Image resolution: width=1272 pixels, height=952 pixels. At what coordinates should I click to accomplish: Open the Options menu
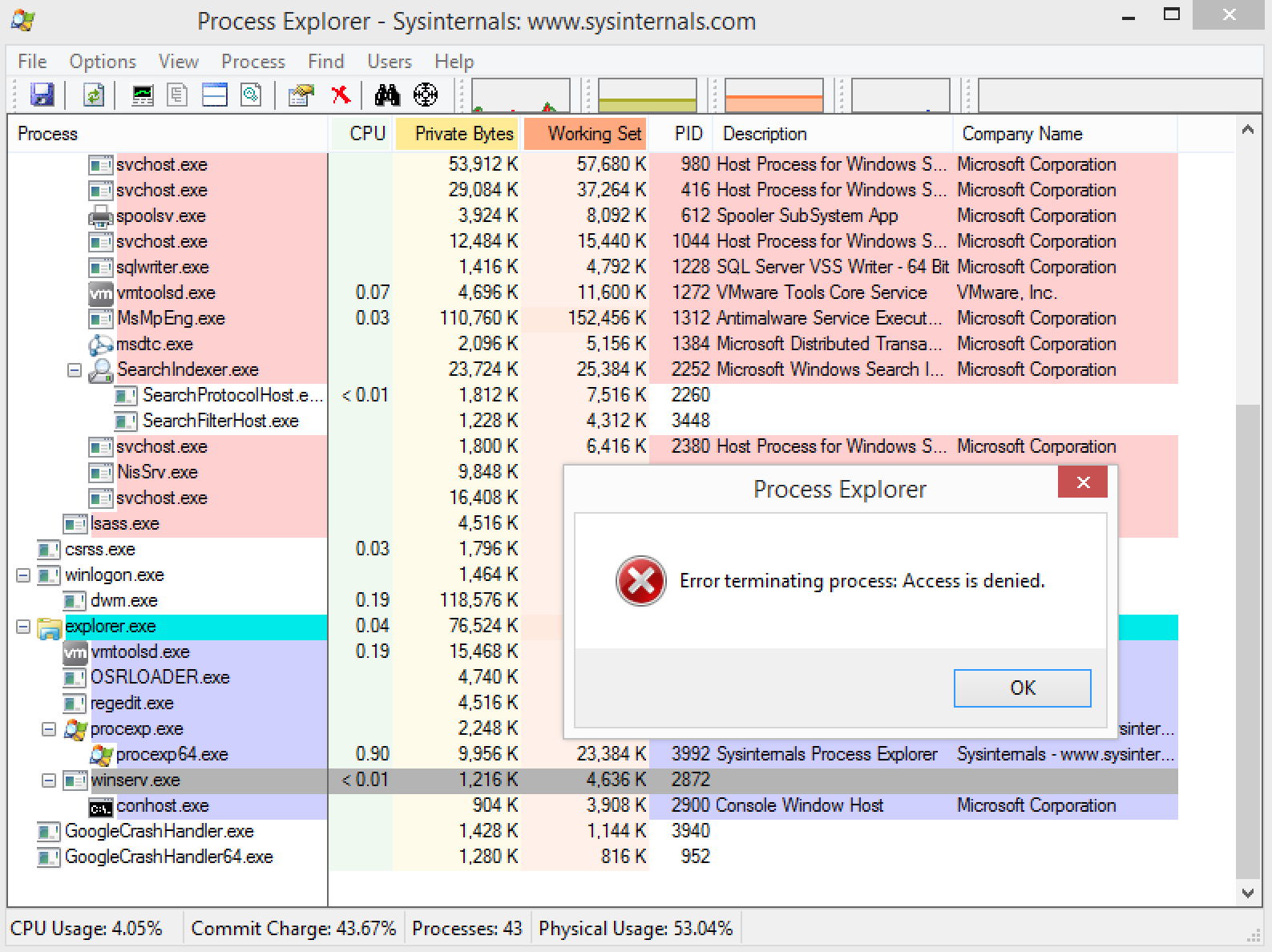click(103, 62)
